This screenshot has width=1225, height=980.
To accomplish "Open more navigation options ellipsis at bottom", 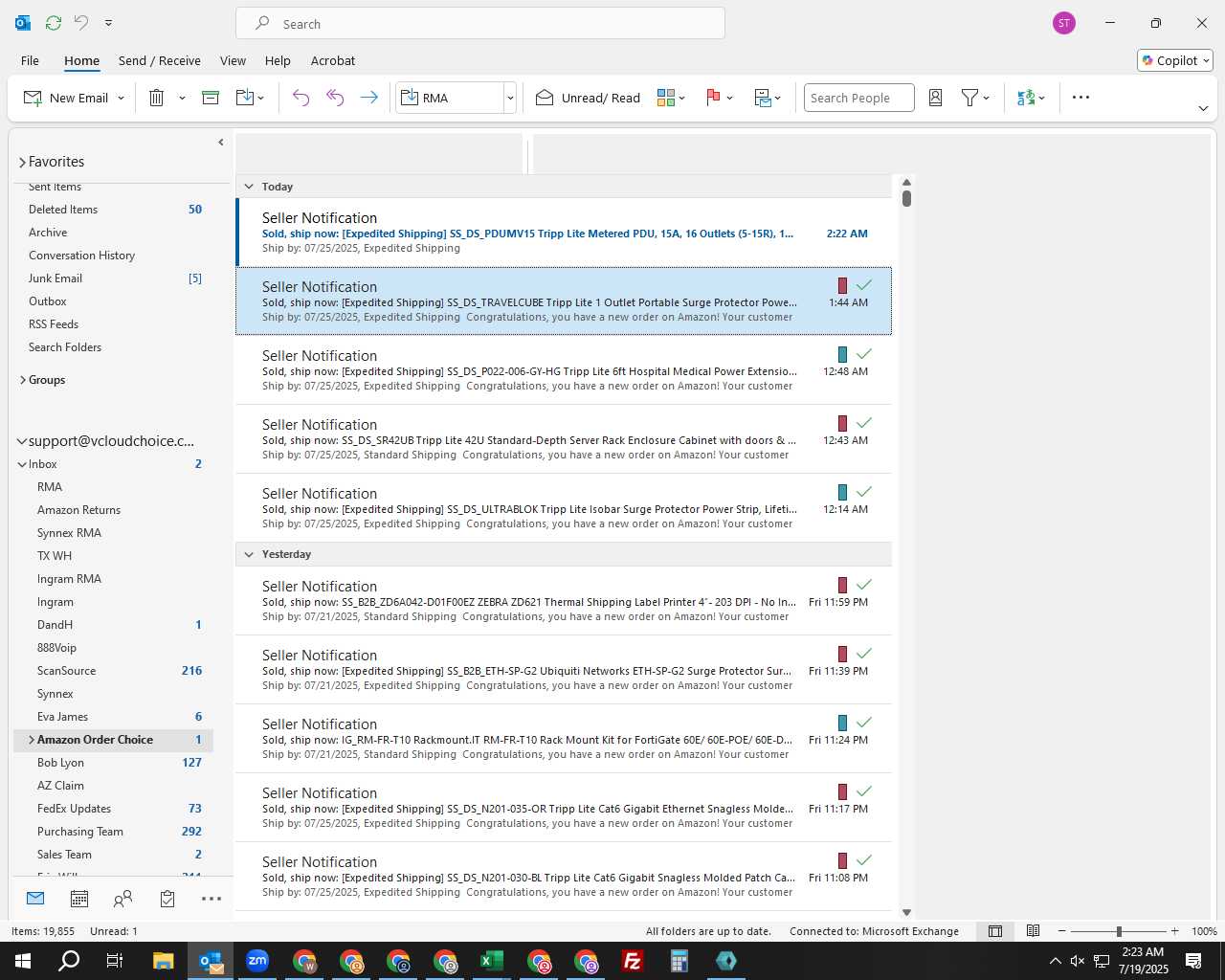I will (212, 899).
